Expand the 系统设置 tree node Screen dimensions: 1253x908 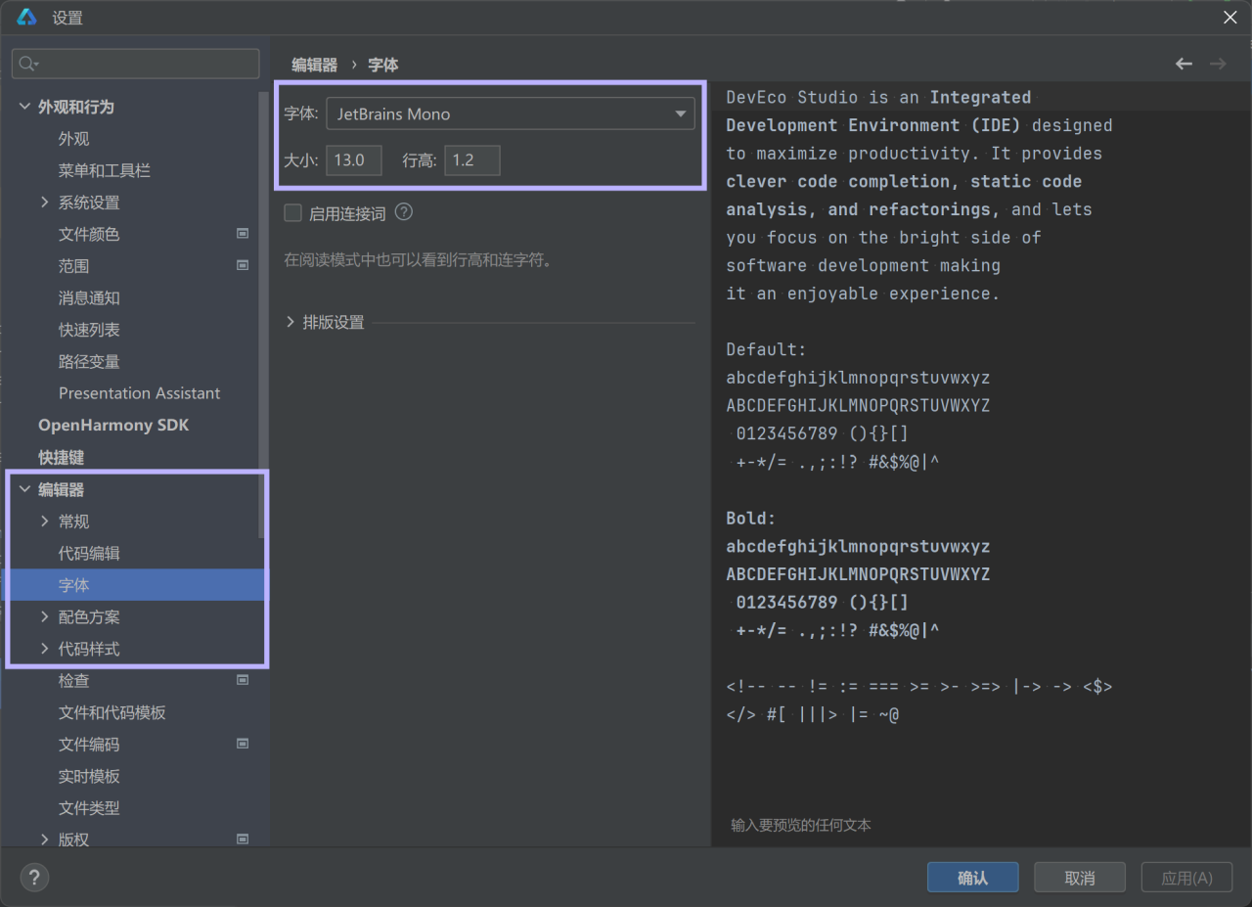[x=45, y=202]
